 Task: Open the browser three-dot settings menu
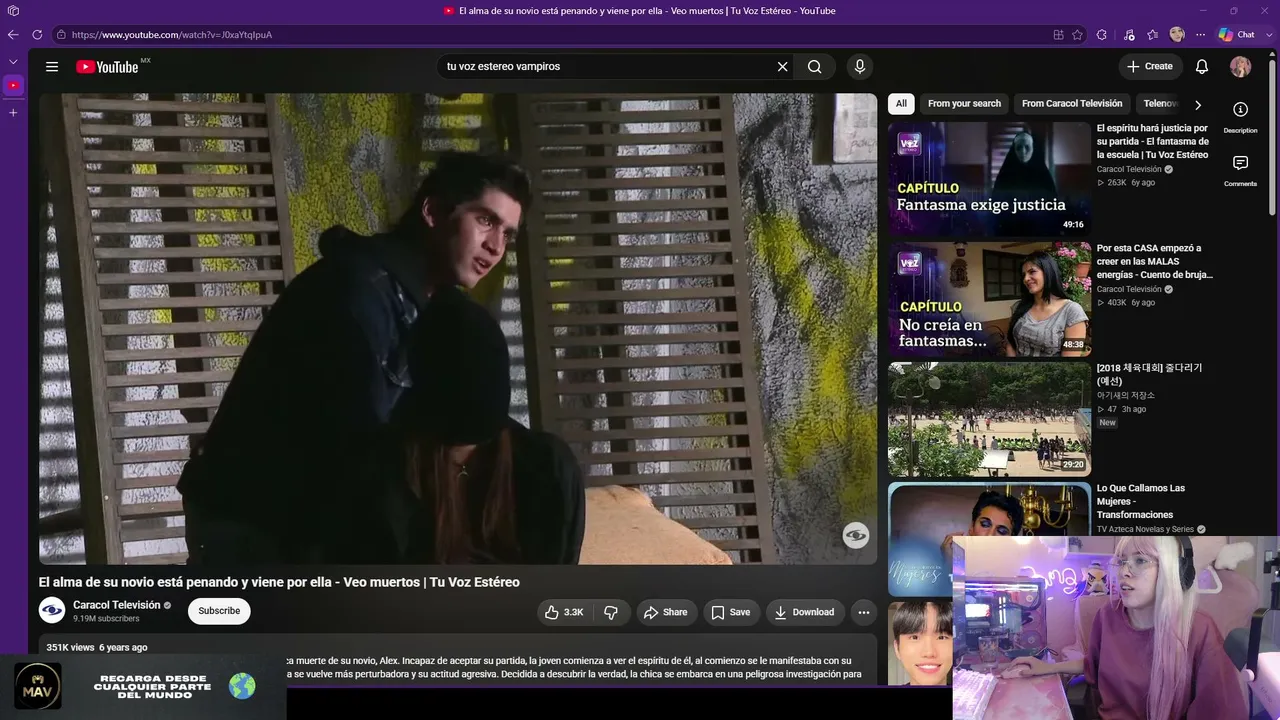tap(1199, 34)
